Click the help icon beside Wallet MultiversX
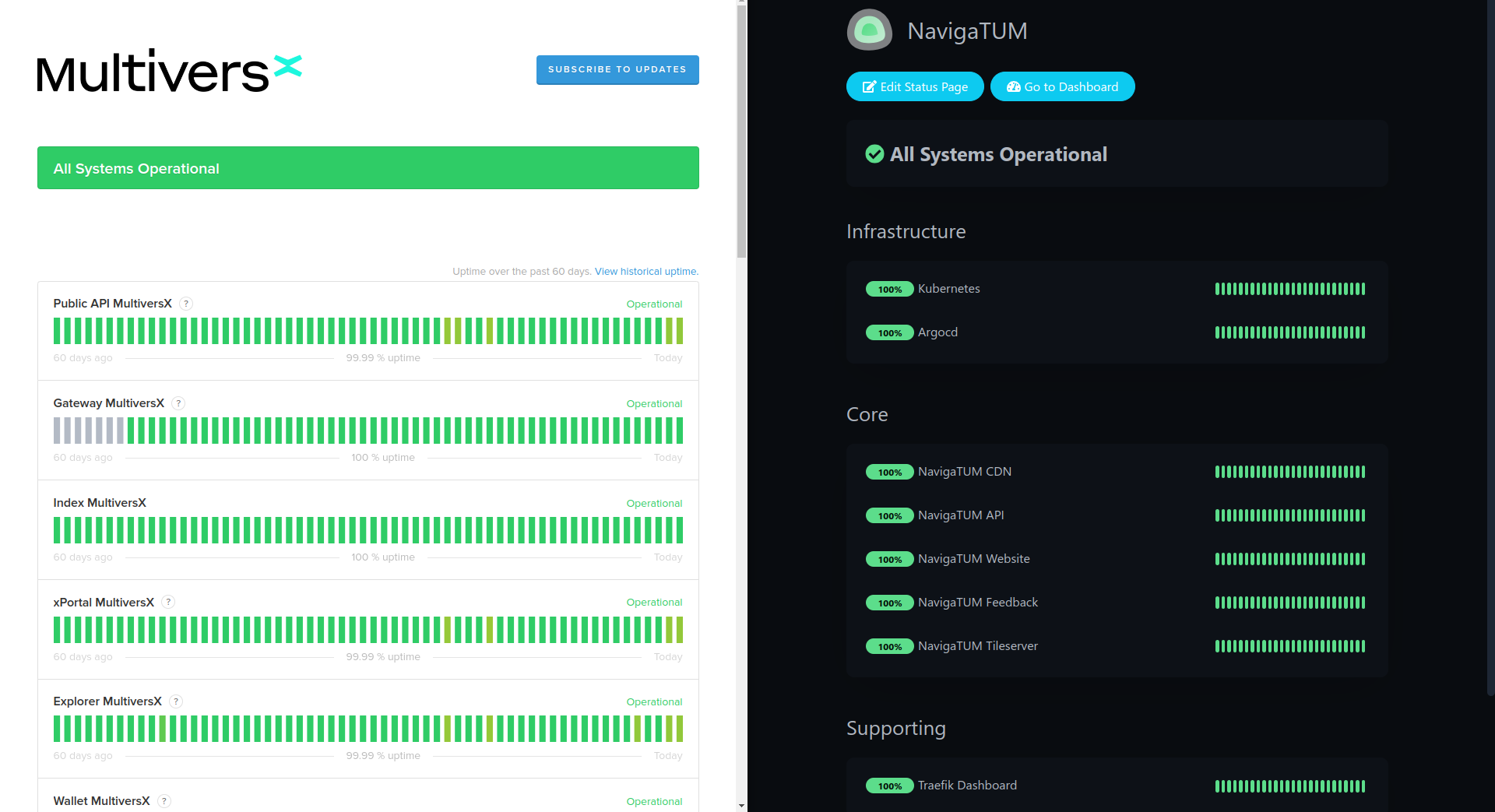 tap(164, 801)
